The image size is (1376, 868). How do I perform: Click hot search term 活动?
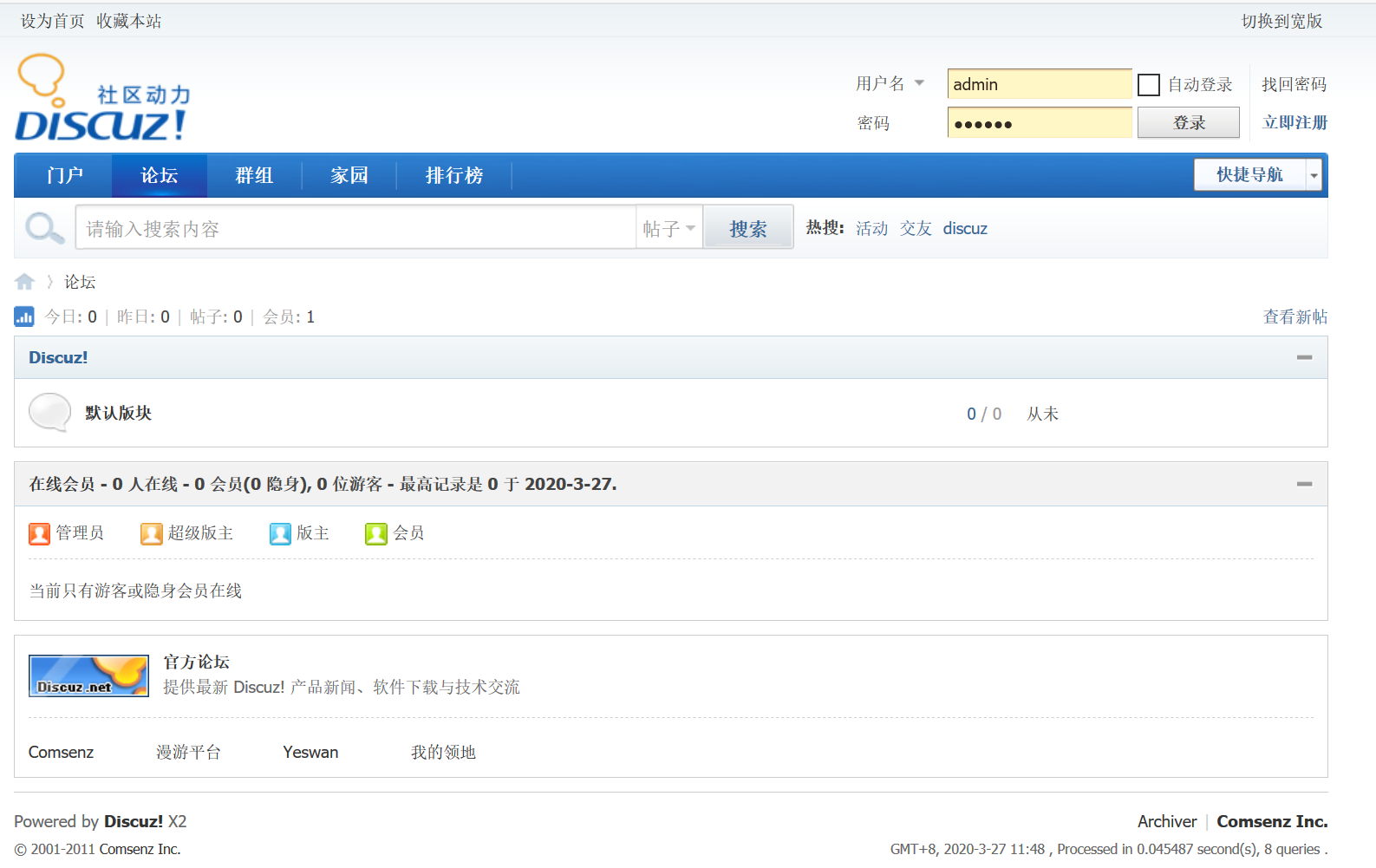[x=872, y=228]
